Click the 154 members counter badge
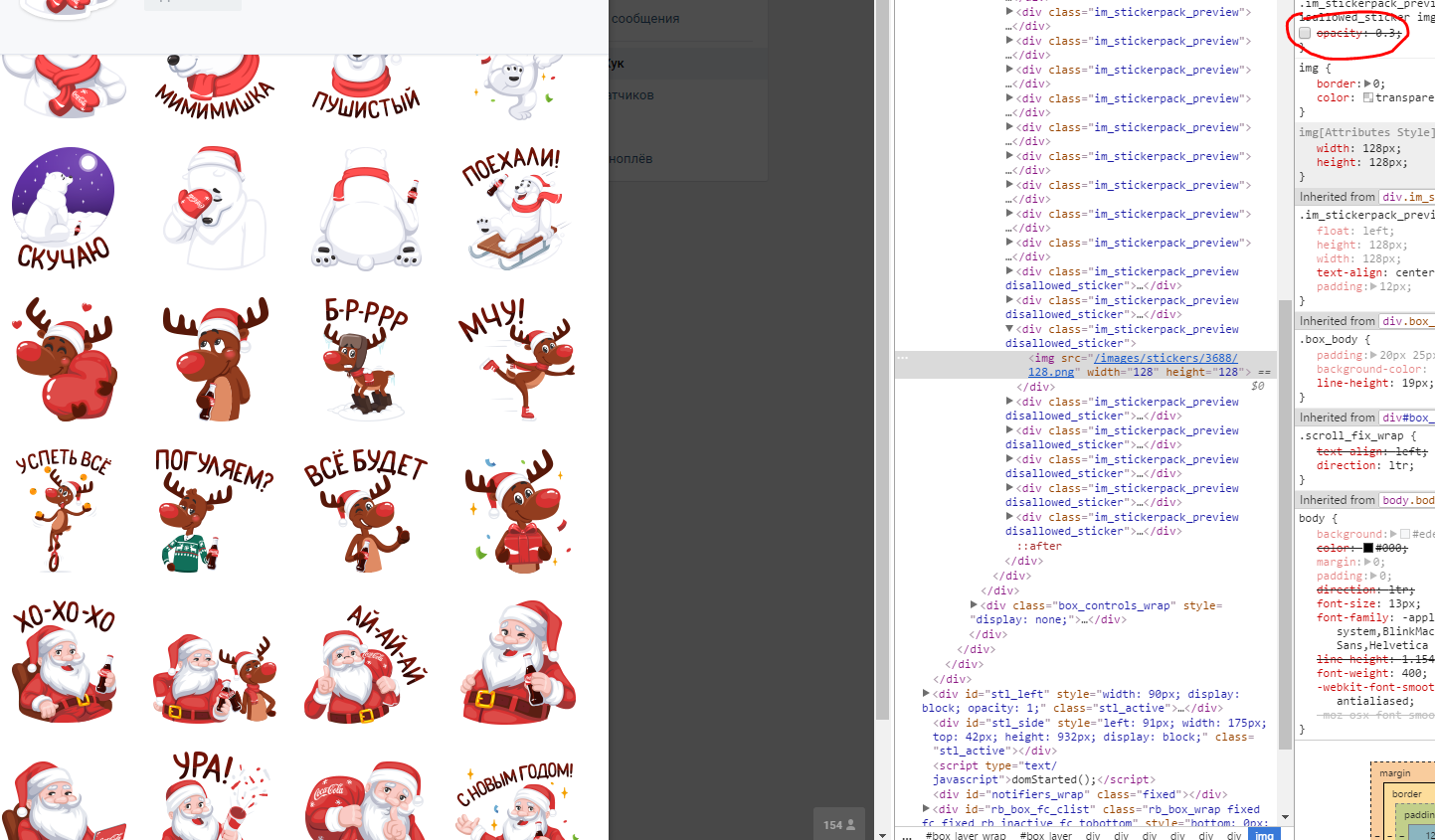 coord(838,825)
